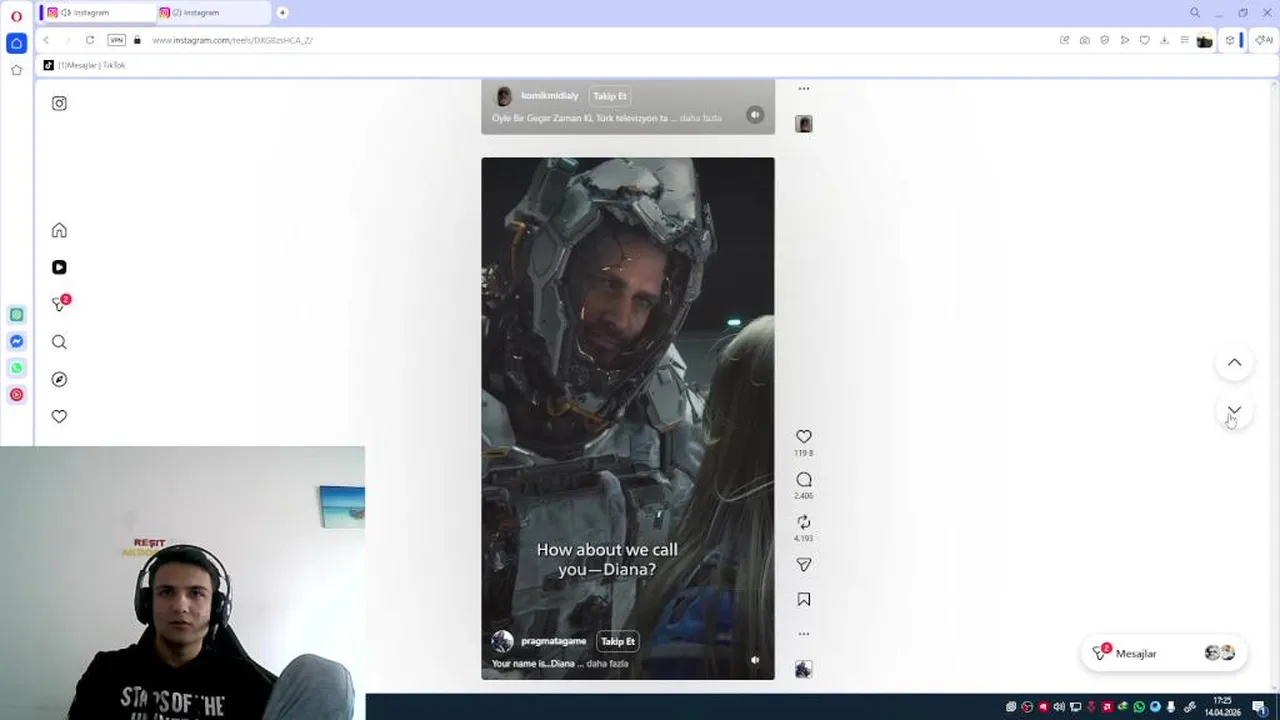Follow komikmidialy with Takip Et button

tap(609, 96)
